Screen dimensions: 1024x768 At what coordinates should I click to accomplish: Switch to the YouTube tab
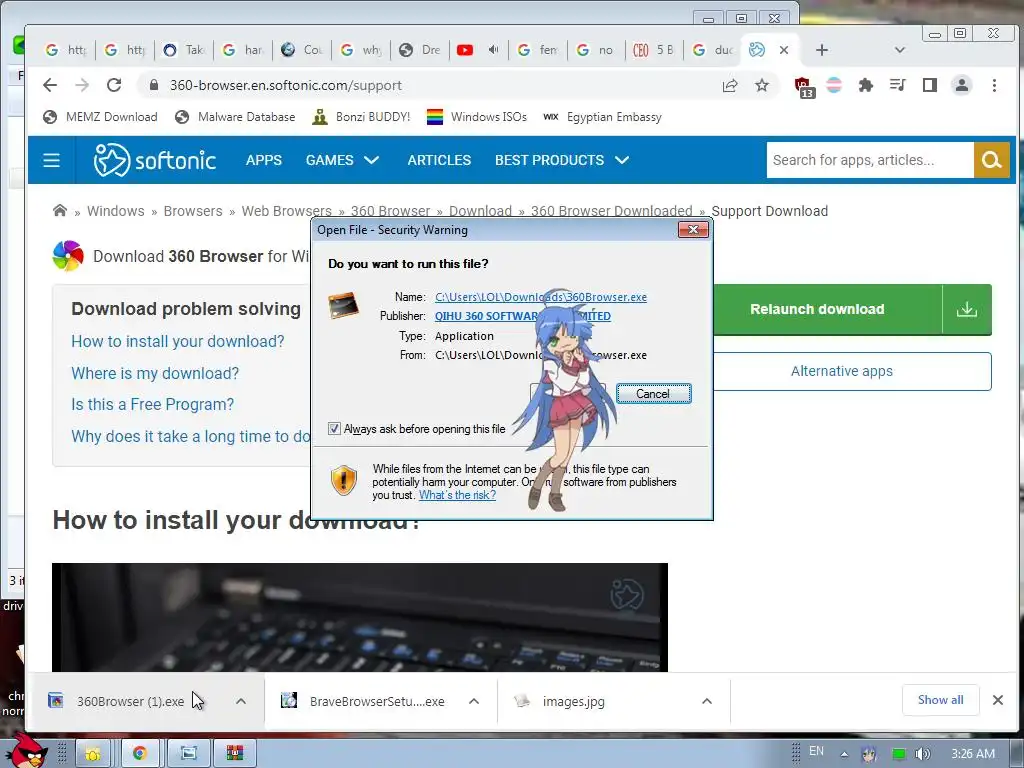click(465, 50)
